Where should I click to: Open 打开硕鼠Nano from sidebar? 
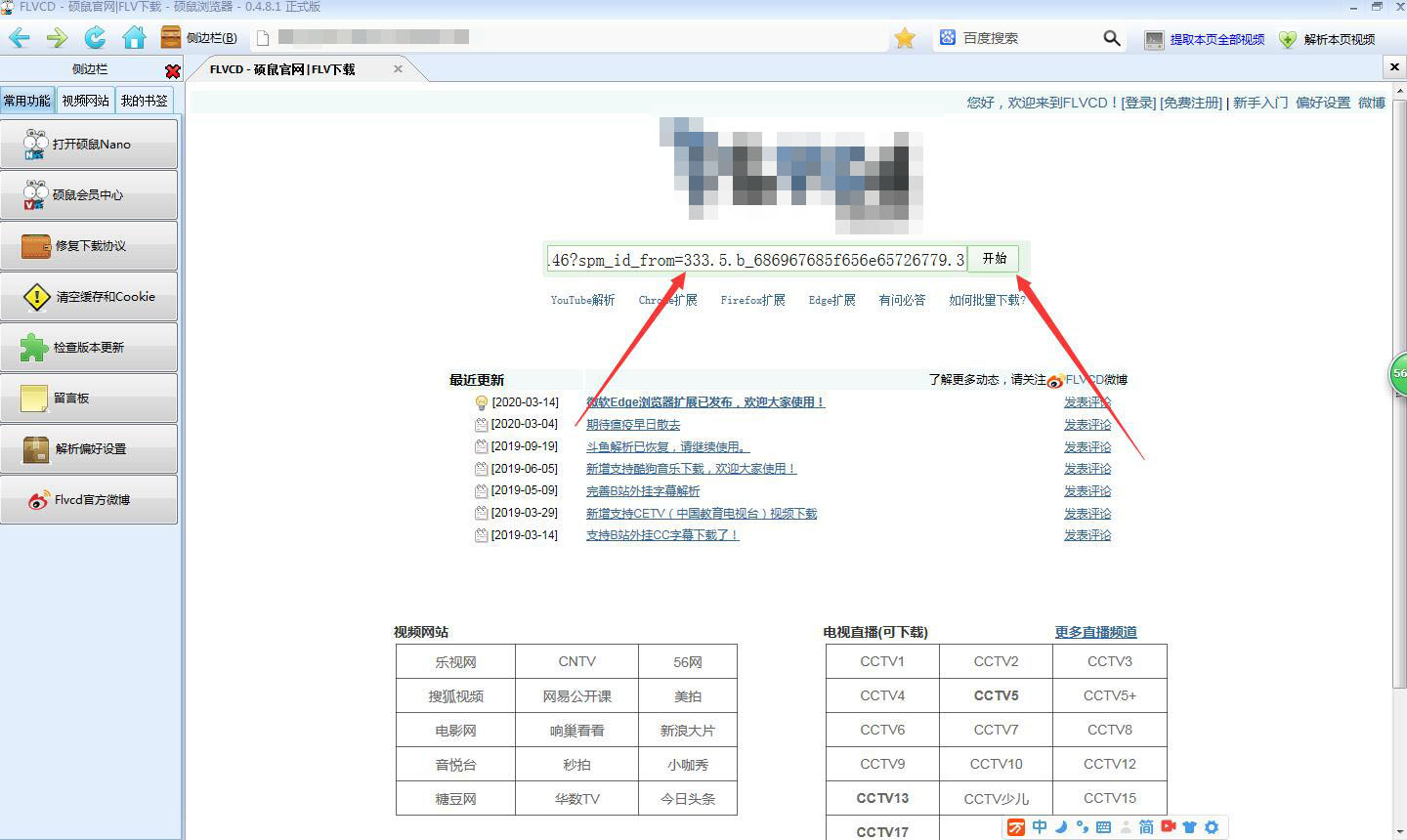click(x=89, y=144)
